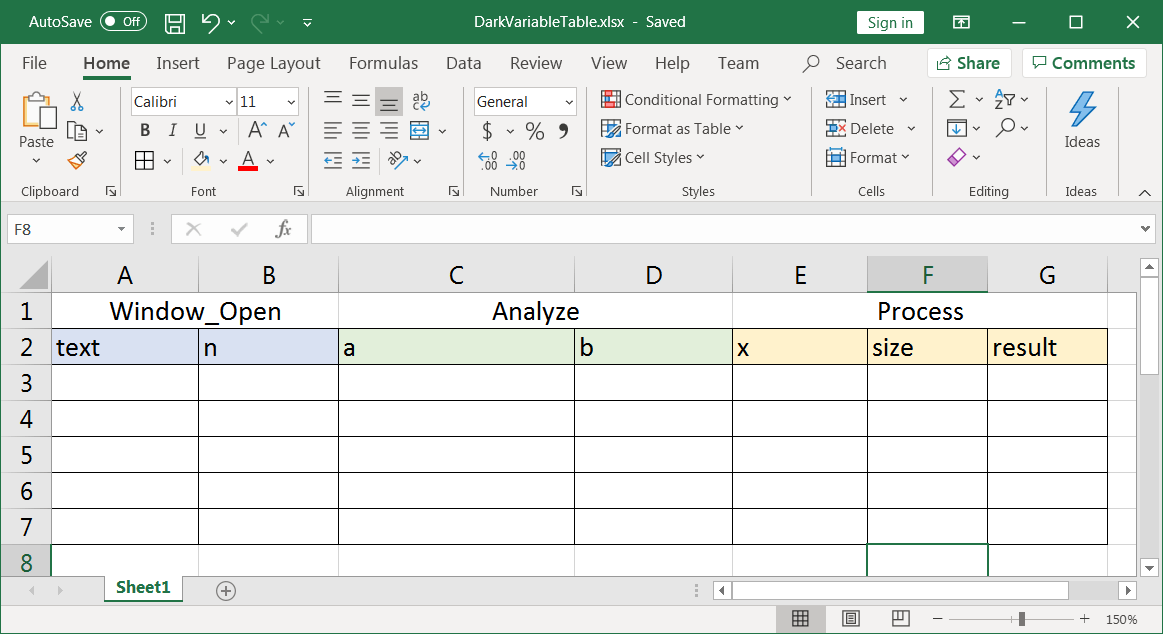Expand the formula bar chevron
This screenshot has height=634, width=1163.
click(x=1146, y=229)
